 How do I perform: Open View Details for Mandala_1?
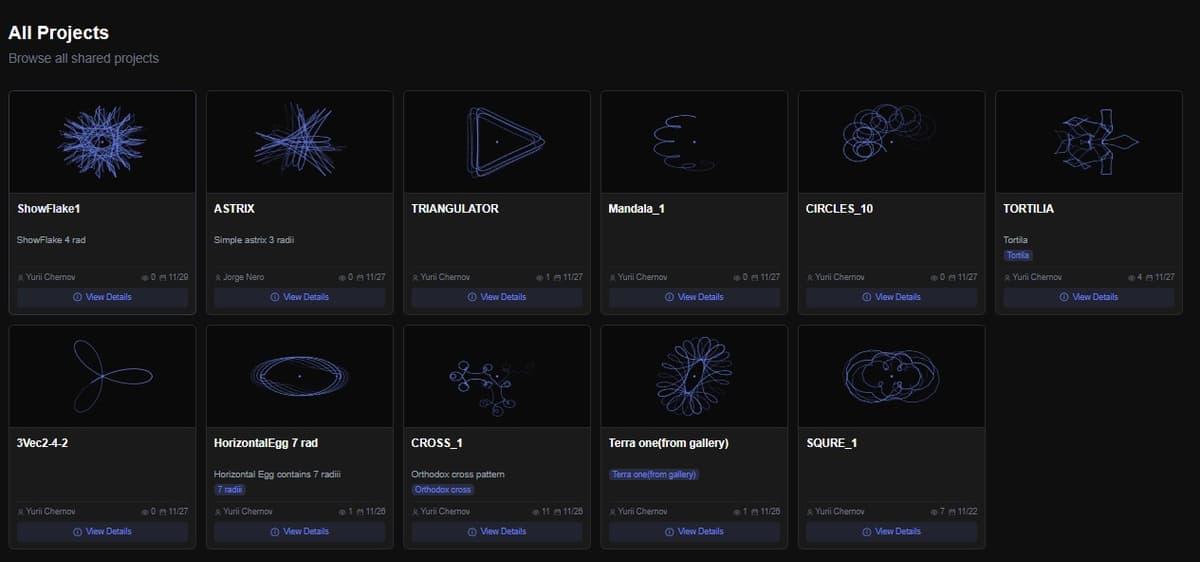click(694, 297)
